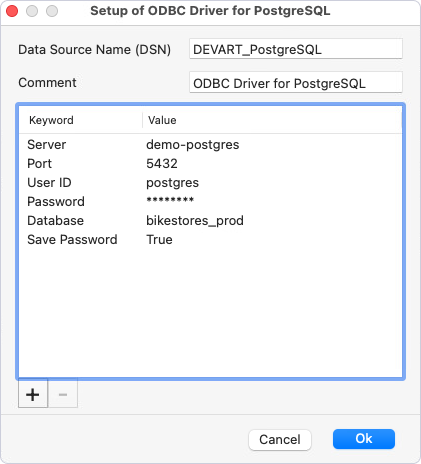Close the setup dialog window
Image resolution: width=421 pixels, height=464 pixels.
coord(12,11)
